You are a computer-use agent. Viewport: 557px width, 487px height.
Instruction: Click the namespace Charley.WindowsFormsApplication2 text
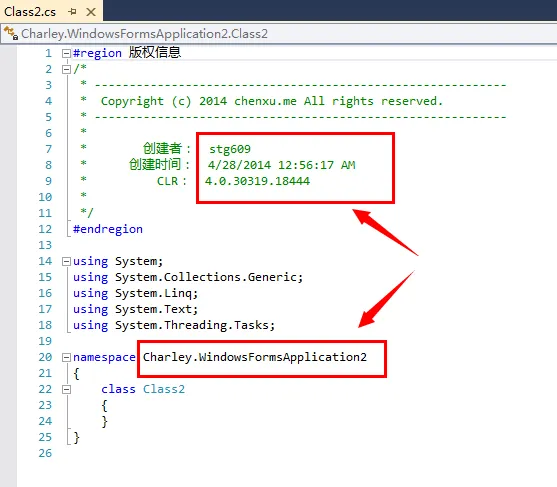(254, 357)
